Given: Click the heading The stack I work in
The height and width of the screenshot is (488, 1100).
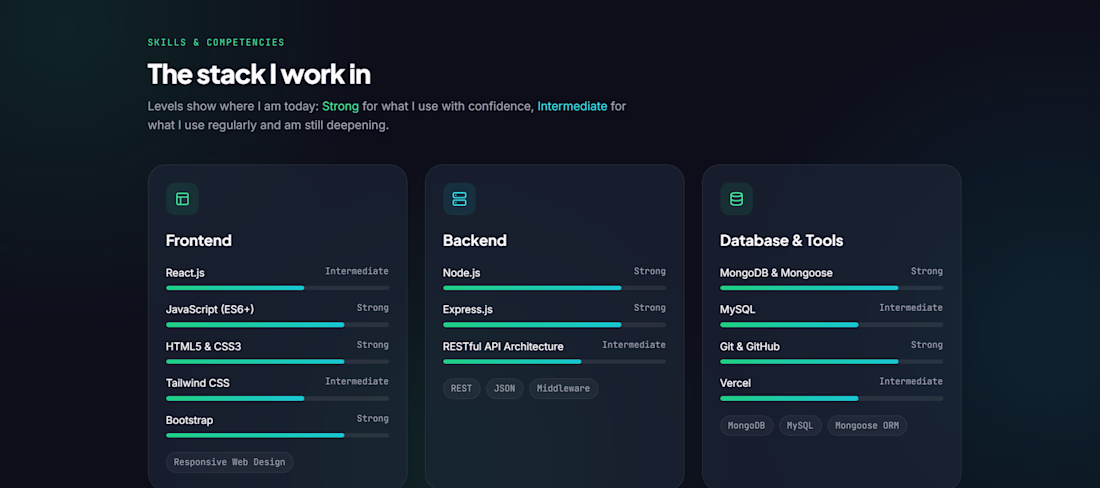Looking at the screenshot, I should (259, 74).
